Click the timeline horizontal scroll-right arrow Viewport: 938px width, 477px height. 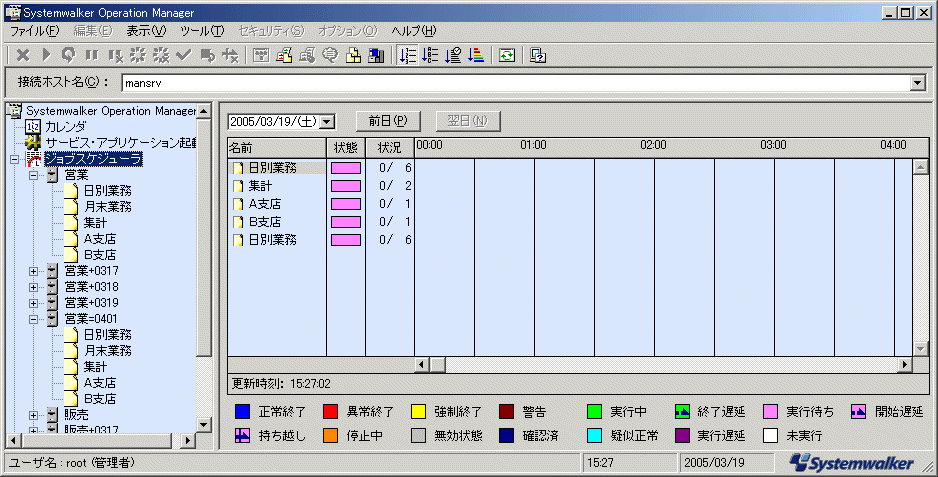coord(905,364)
